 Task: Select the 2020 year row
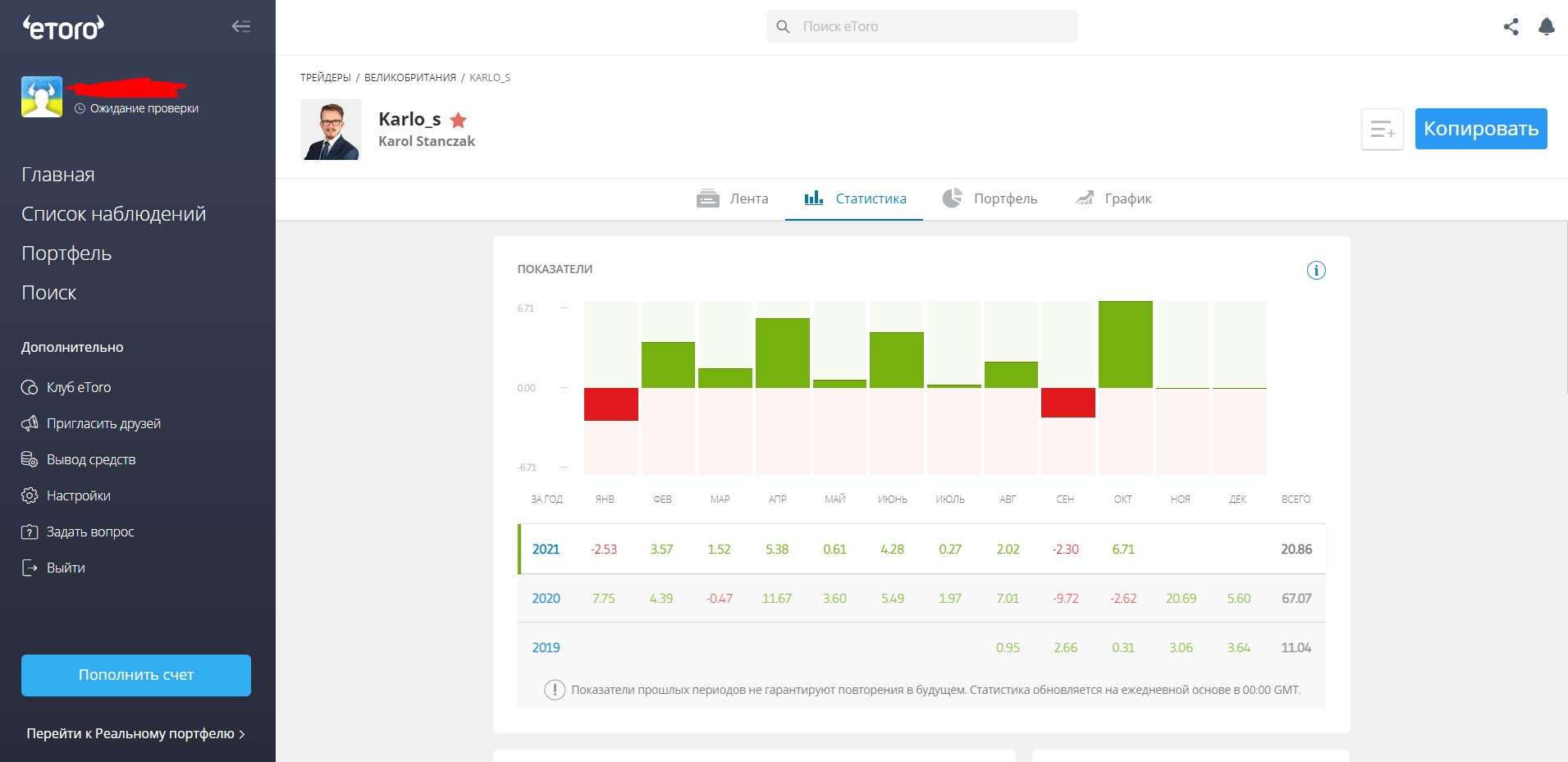pos(921,598)
